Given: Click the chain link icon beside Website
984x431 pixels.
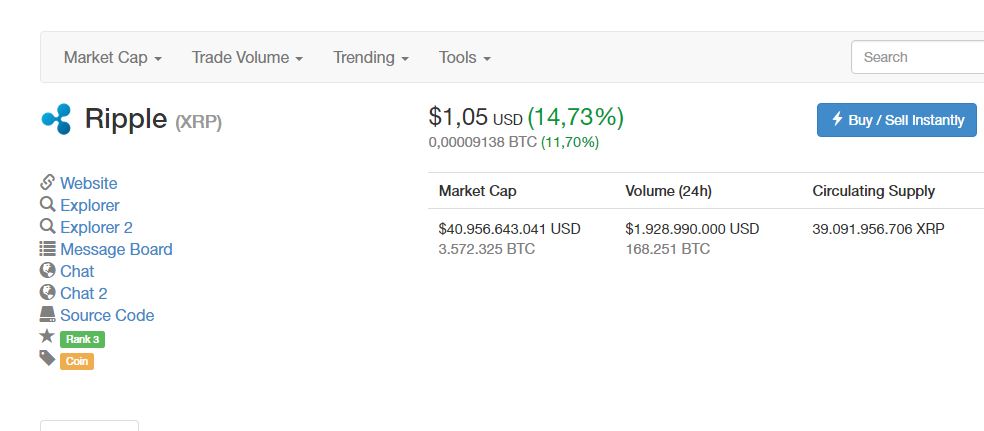Looking at the screenshot, I should (x=47, y=183).
